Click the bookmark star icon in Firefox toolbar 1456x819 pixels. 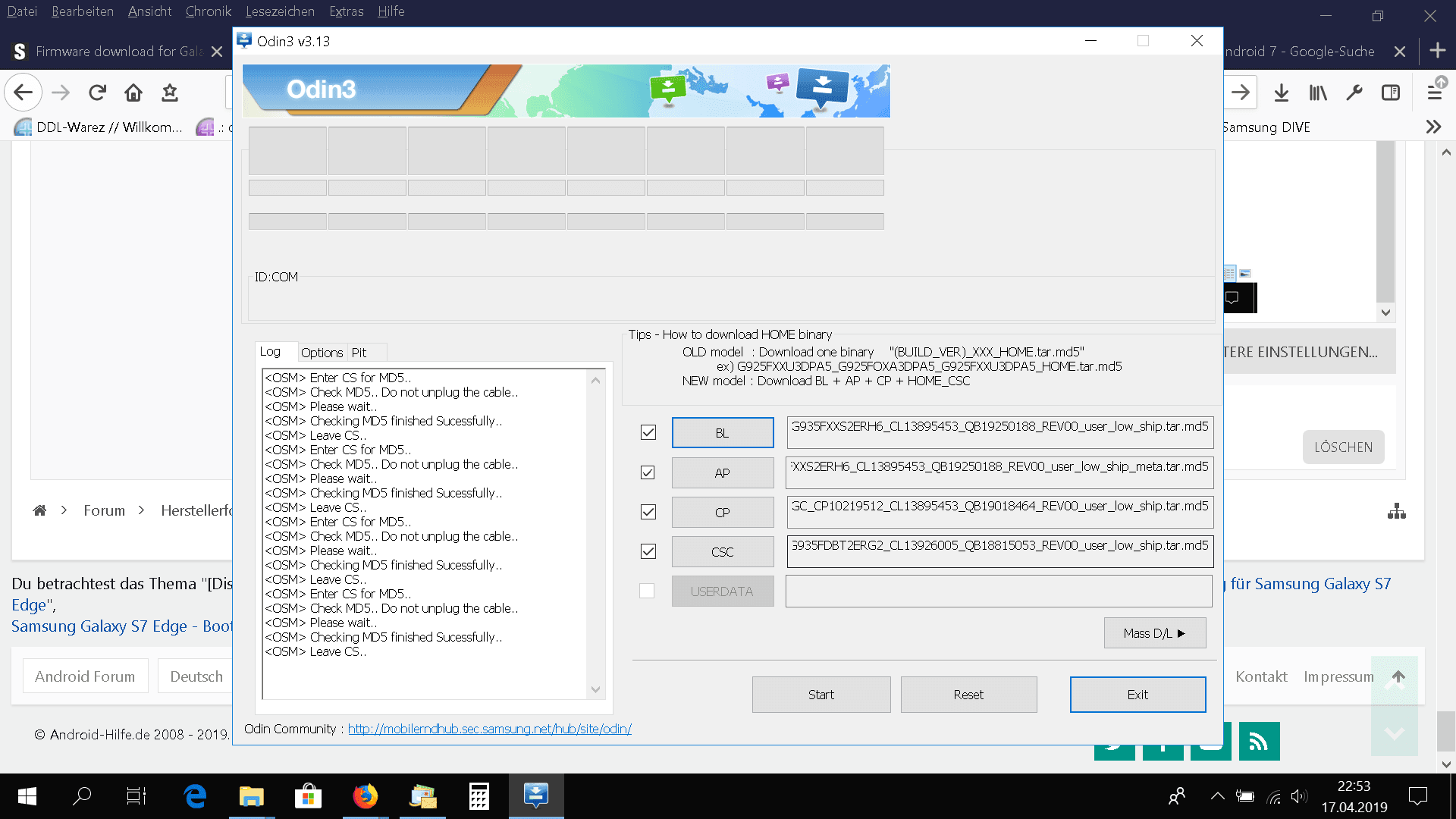tap(170, 93)
